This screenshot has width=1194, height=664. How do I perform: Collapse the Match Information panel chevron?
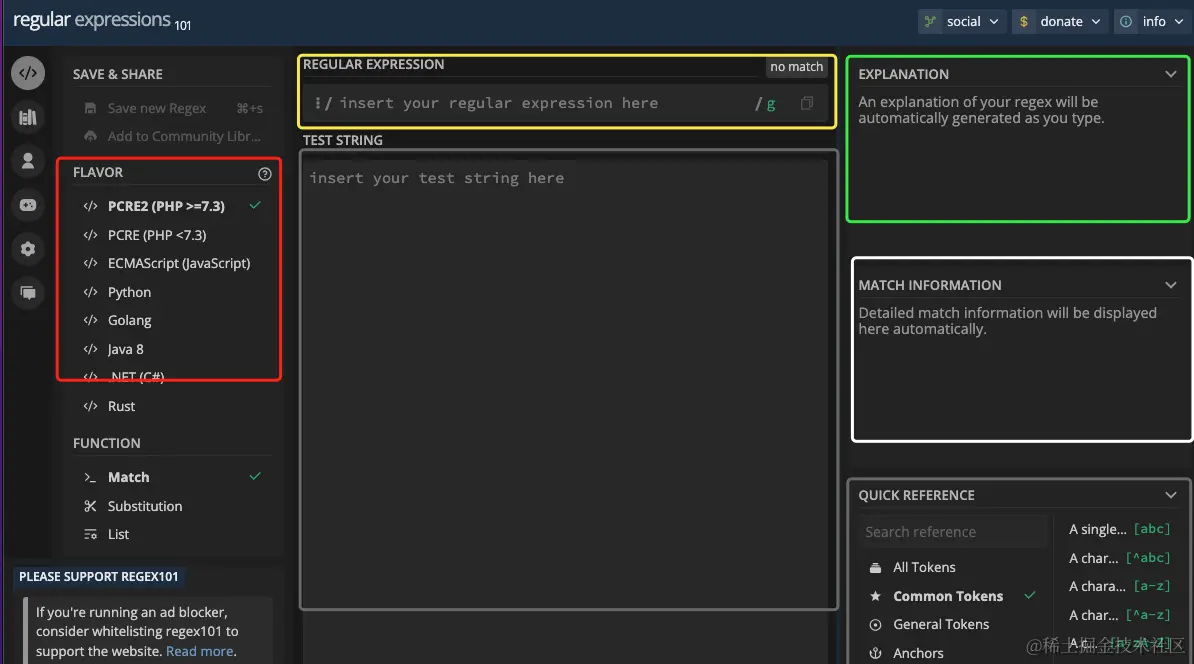[x=1170, y=285]
